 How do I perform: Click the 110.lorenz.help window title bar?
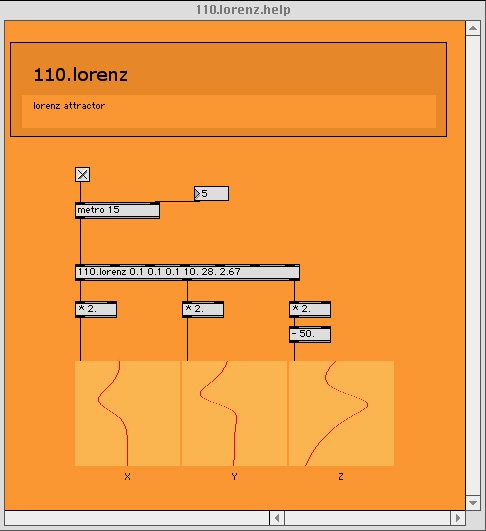coord(243,9)
